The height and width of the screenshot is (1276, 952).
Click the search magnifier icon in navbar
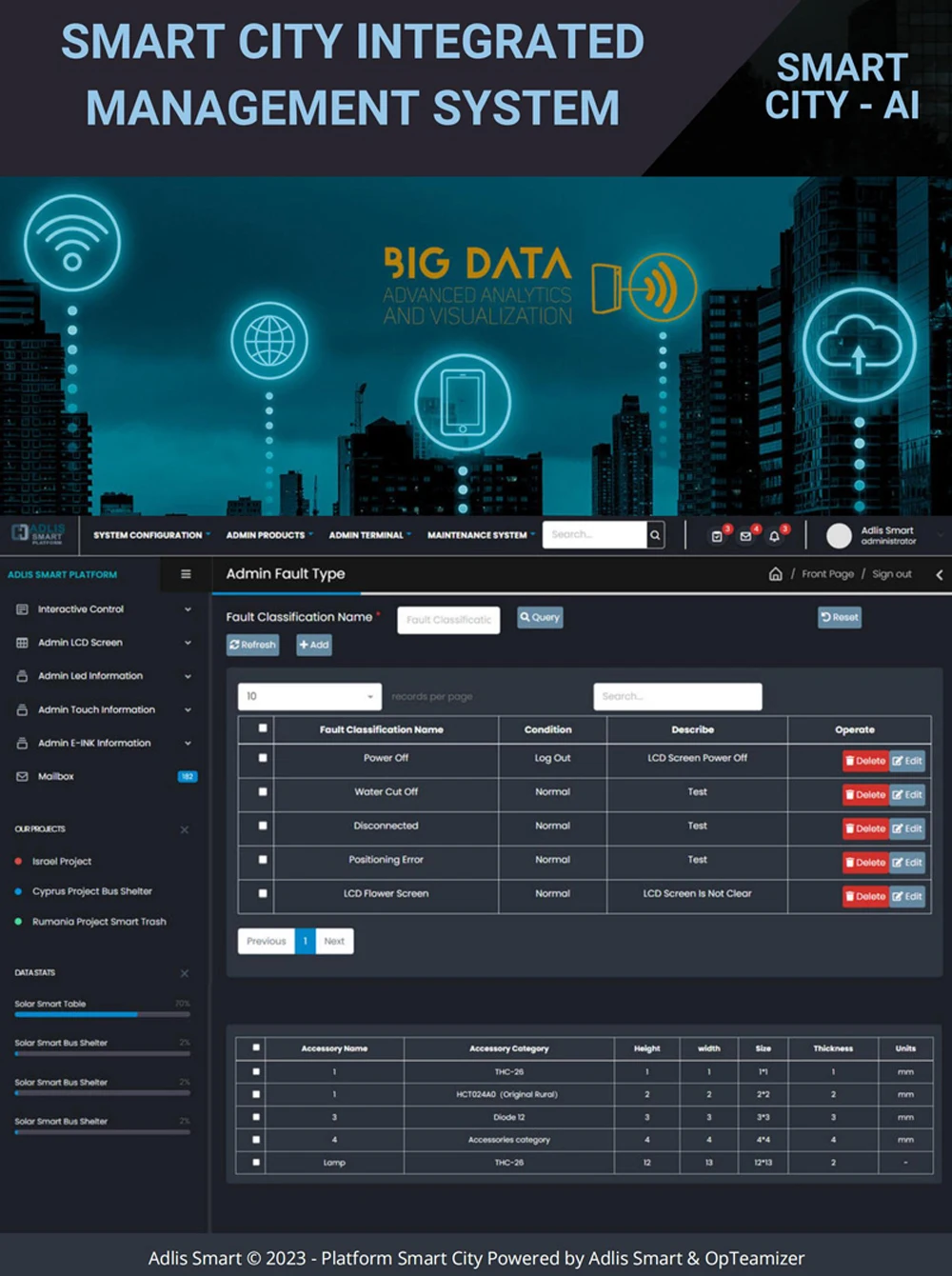(655, 535)
